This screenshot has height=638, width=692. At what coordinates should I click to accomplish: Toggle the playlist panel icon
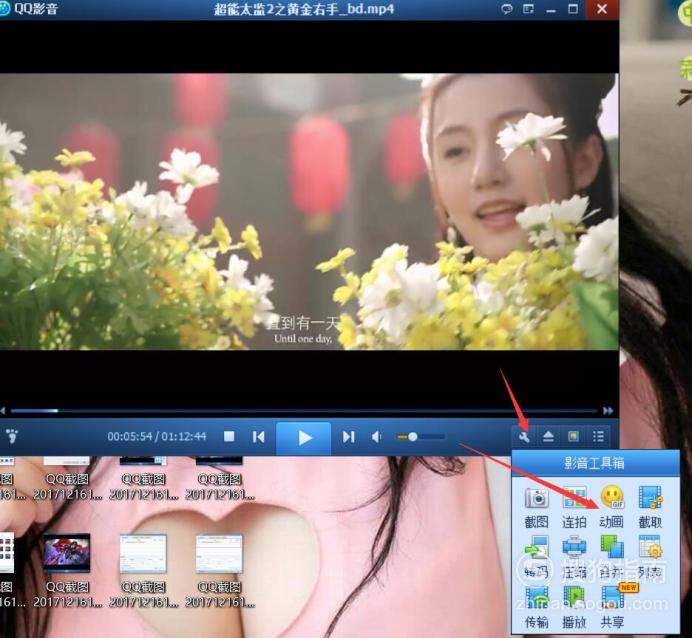598,437
